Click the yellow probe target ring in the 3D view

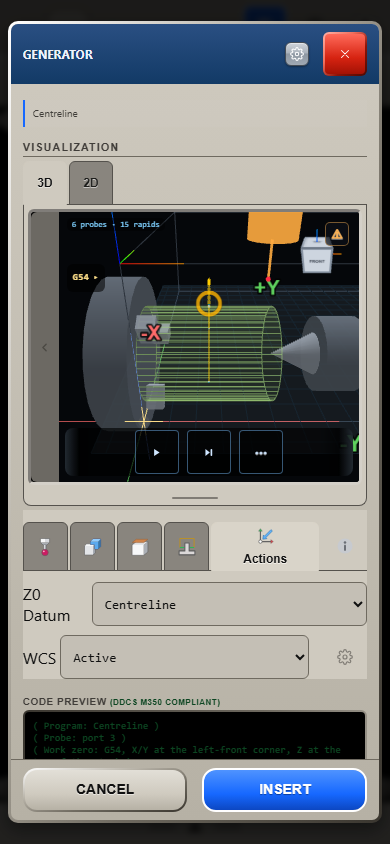coord(209,304)
